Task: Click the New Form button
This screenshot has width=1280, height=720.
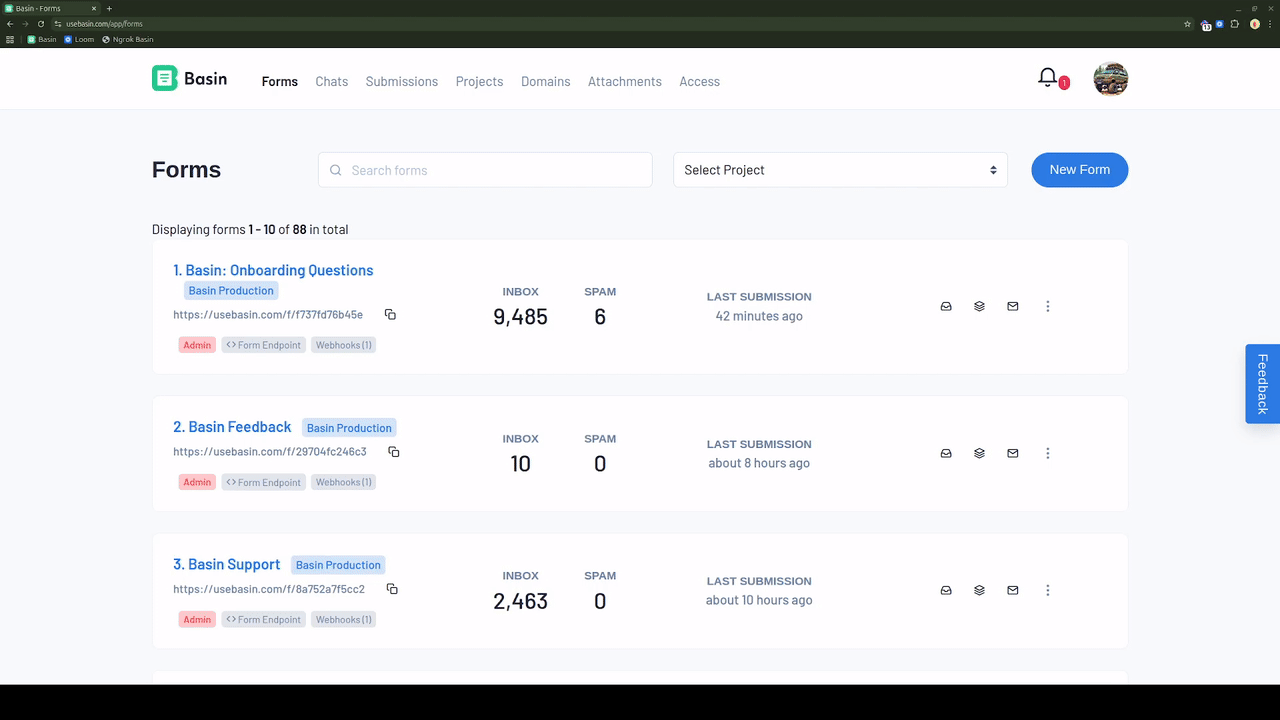Action: coord(1079,170)
